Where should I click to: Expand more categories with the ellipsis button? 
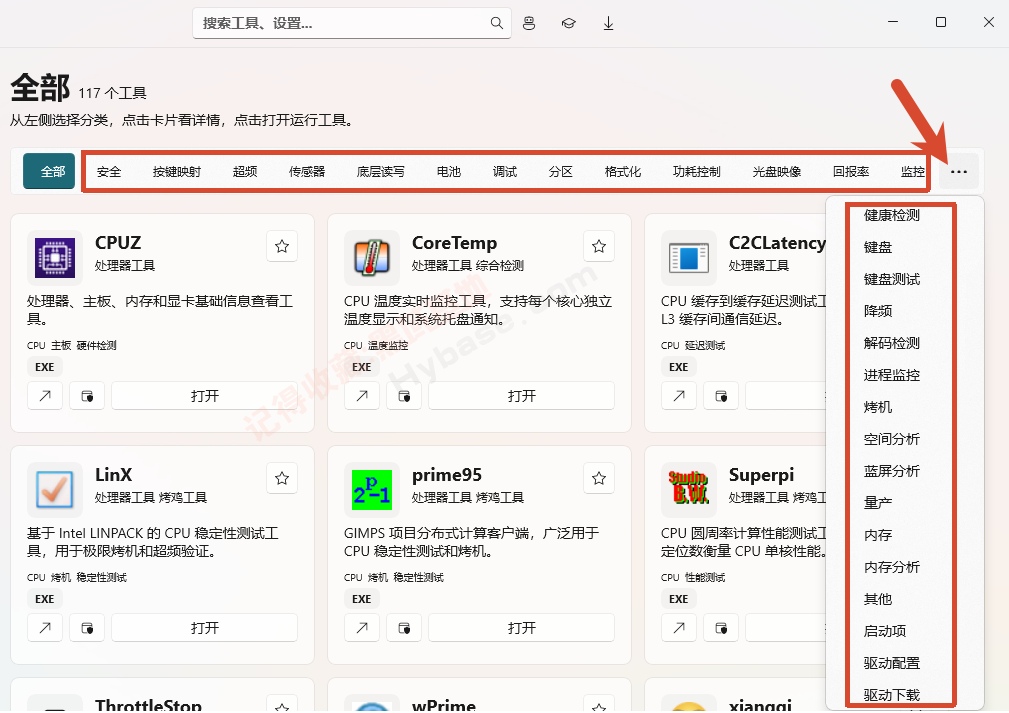coord(959,172)
